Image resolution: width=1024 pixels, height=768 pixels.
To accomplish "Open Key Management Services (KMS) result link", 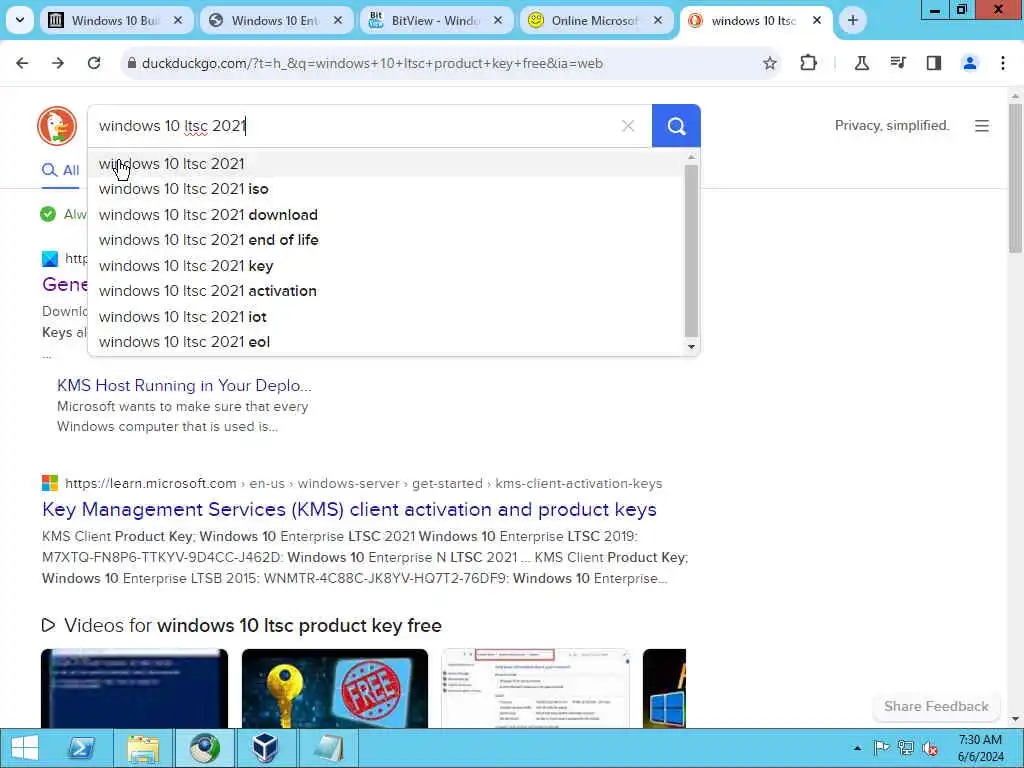I will point(349,509).
